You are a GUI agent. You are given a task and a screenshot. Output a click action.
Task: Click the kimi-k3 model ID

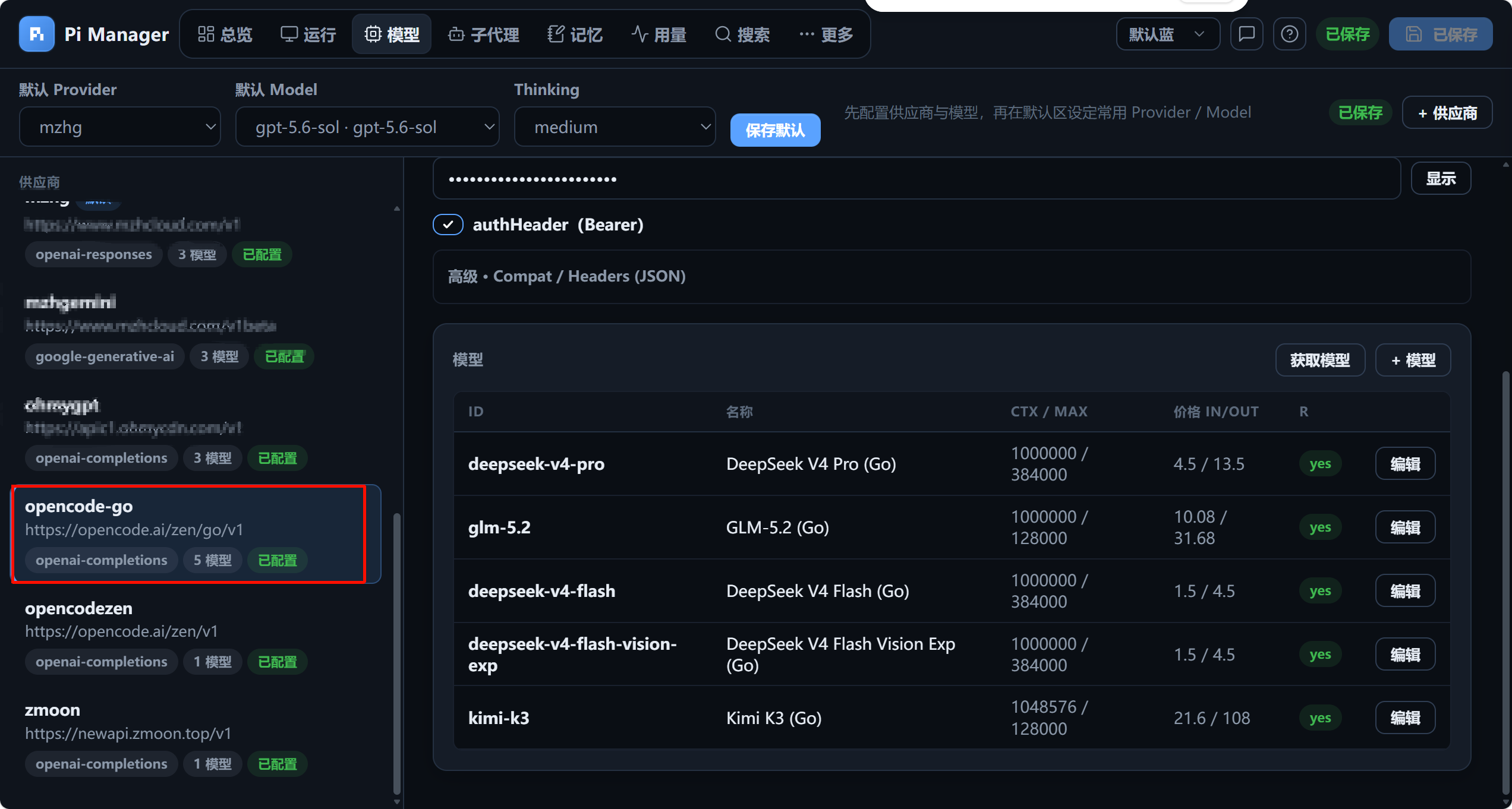pyautogui.click(x=499, y=718)
